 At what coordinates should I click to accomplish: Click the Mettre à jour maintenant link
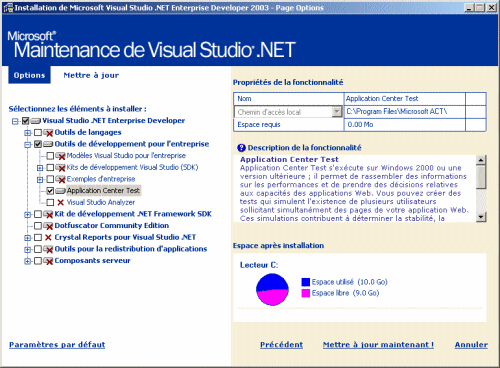(x=378, y=345)
